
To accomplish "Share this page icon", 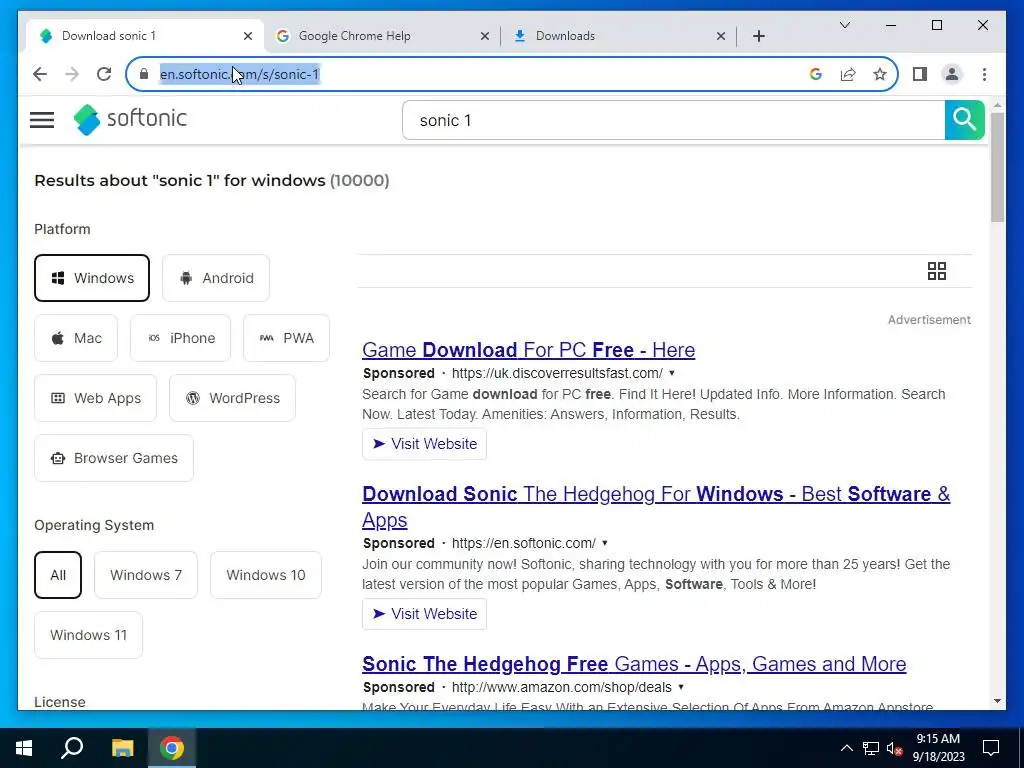I will 848,74.
